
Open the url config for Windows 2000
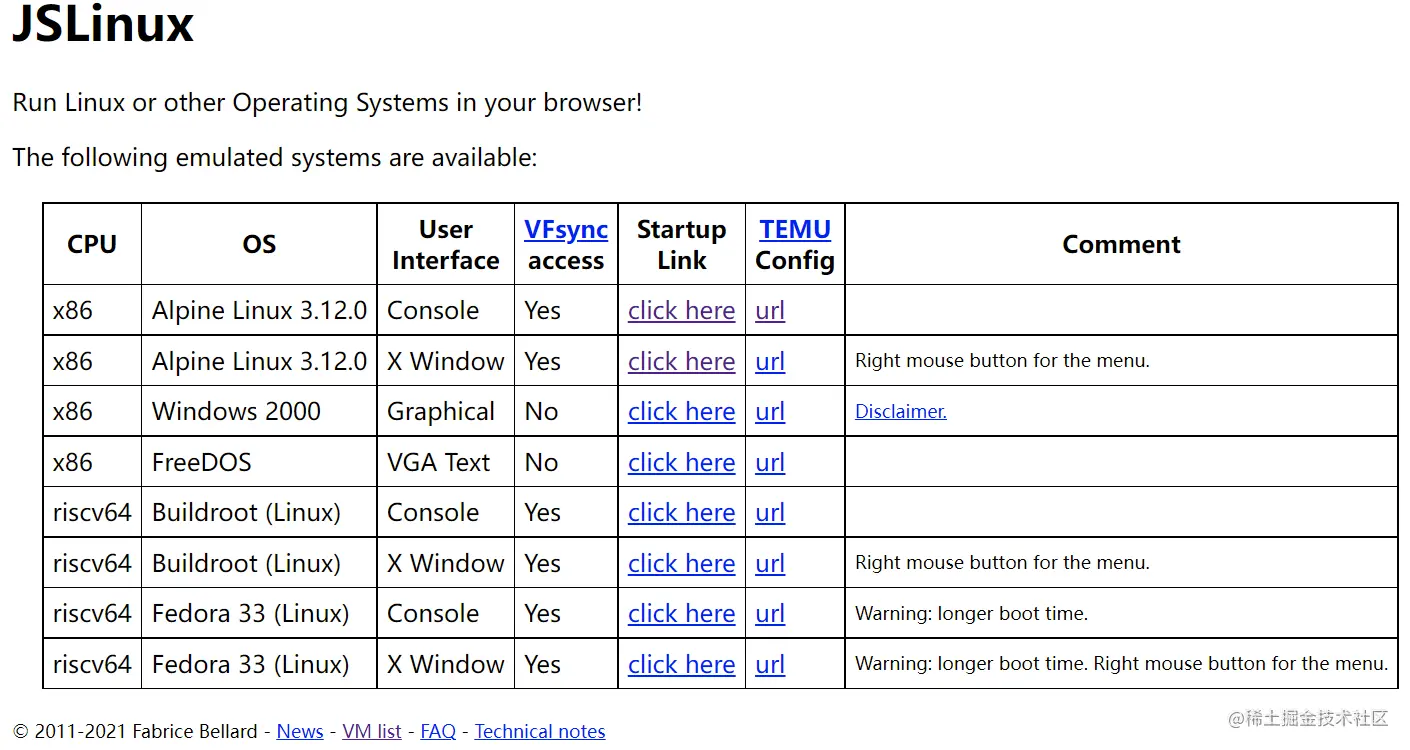[769, 411]
